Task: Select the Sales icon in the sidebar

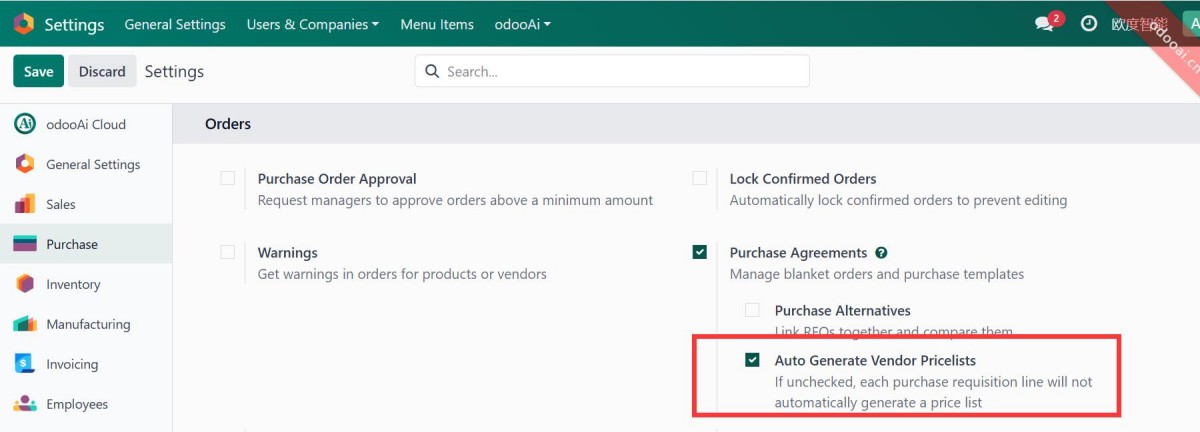Action: coord(25,204)
